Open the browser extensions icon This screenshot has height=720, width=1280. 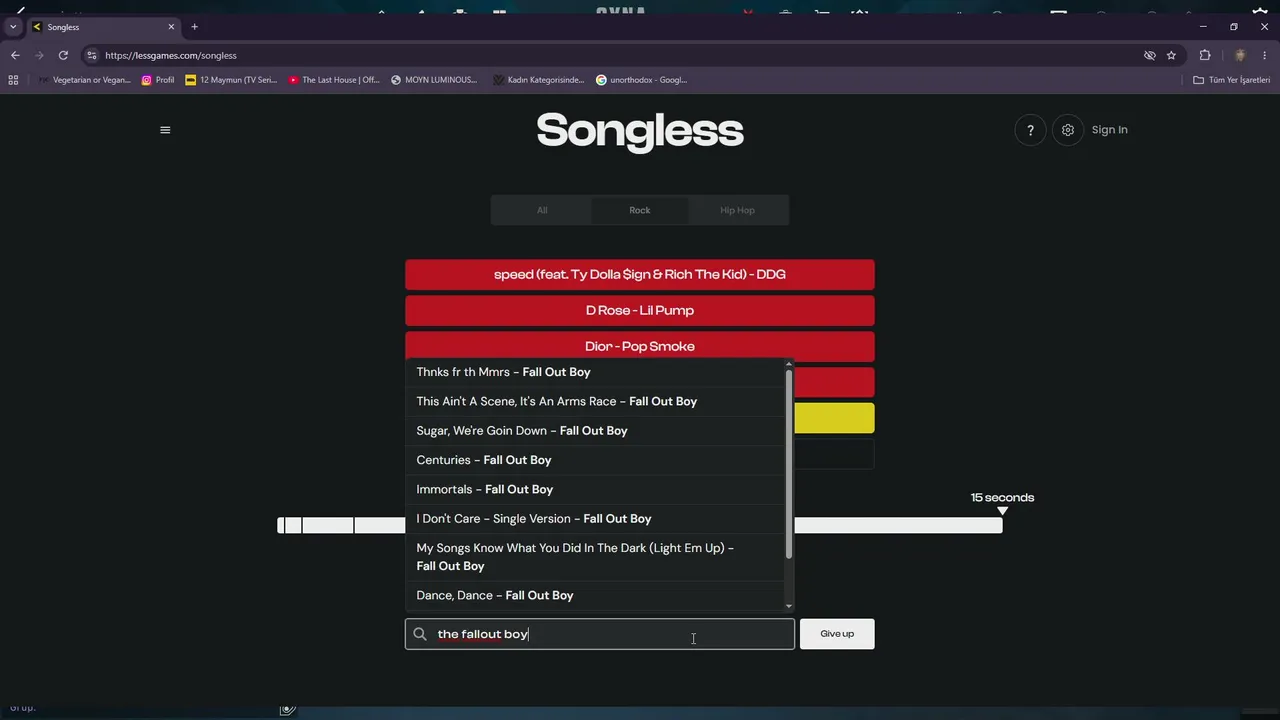tap(1205, 55)
